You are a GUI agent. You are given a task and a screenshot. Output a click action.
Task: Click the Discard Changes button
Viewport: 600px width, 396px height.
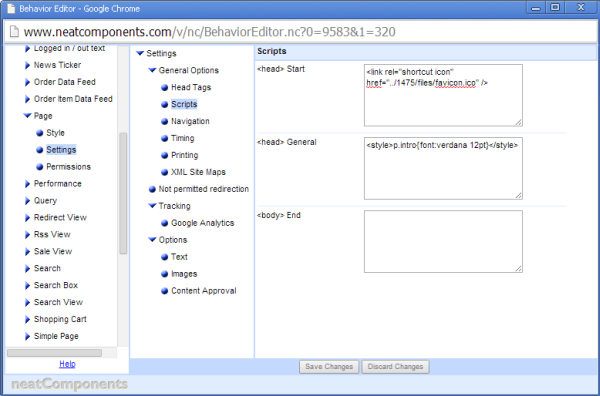click(x=395, y=367)
